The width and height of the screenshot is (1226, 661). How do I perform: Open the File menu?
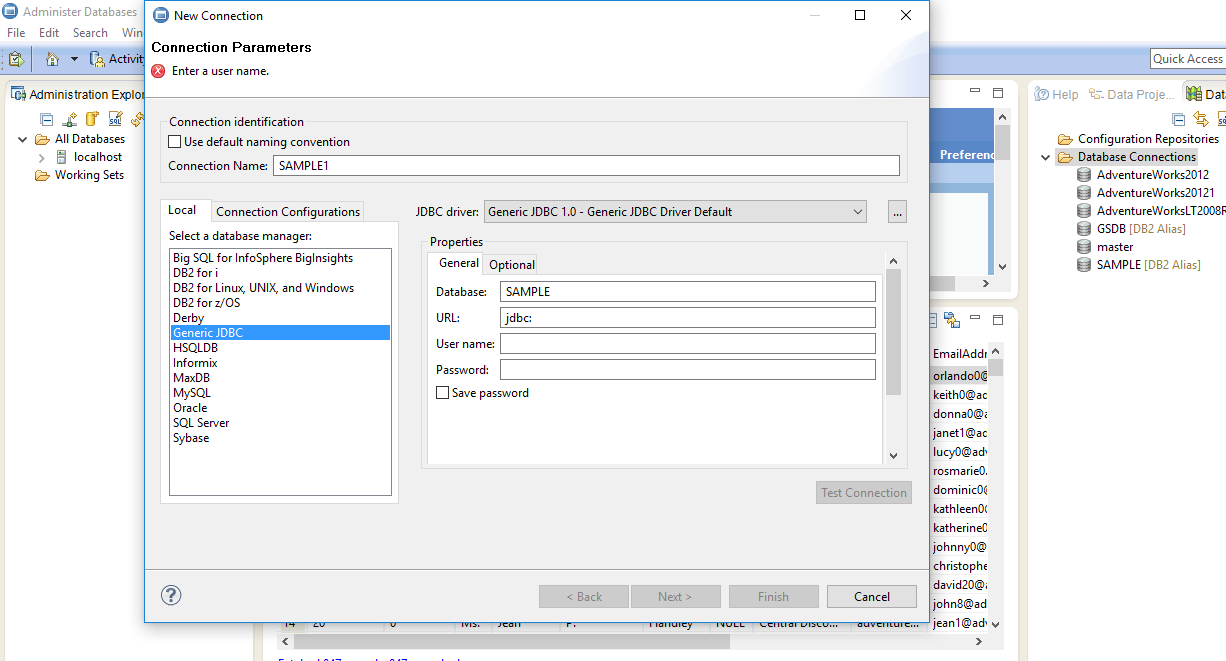[x=16, y=33]
